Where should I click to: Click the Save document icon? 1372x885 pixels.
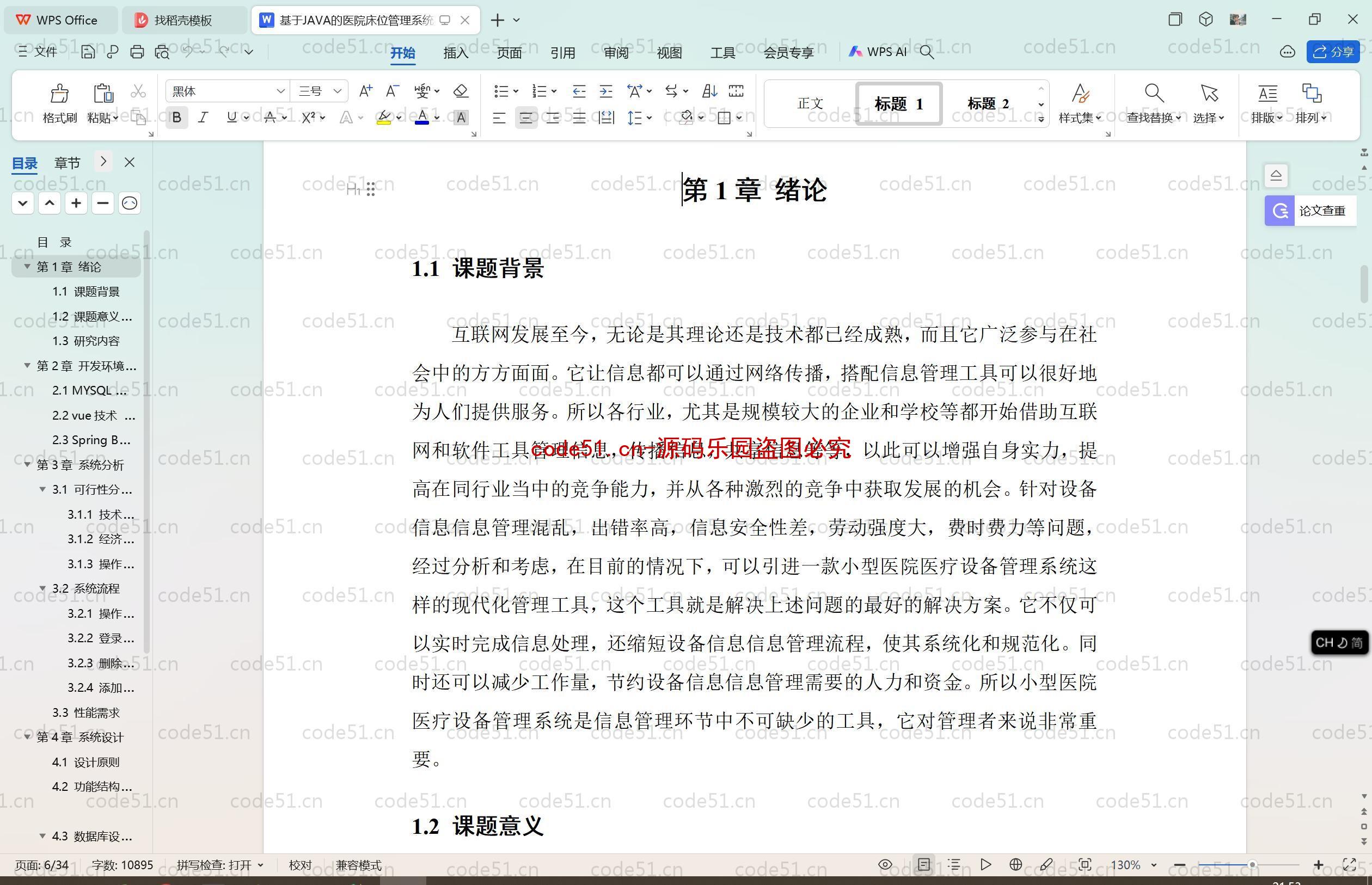click(88, 52)
